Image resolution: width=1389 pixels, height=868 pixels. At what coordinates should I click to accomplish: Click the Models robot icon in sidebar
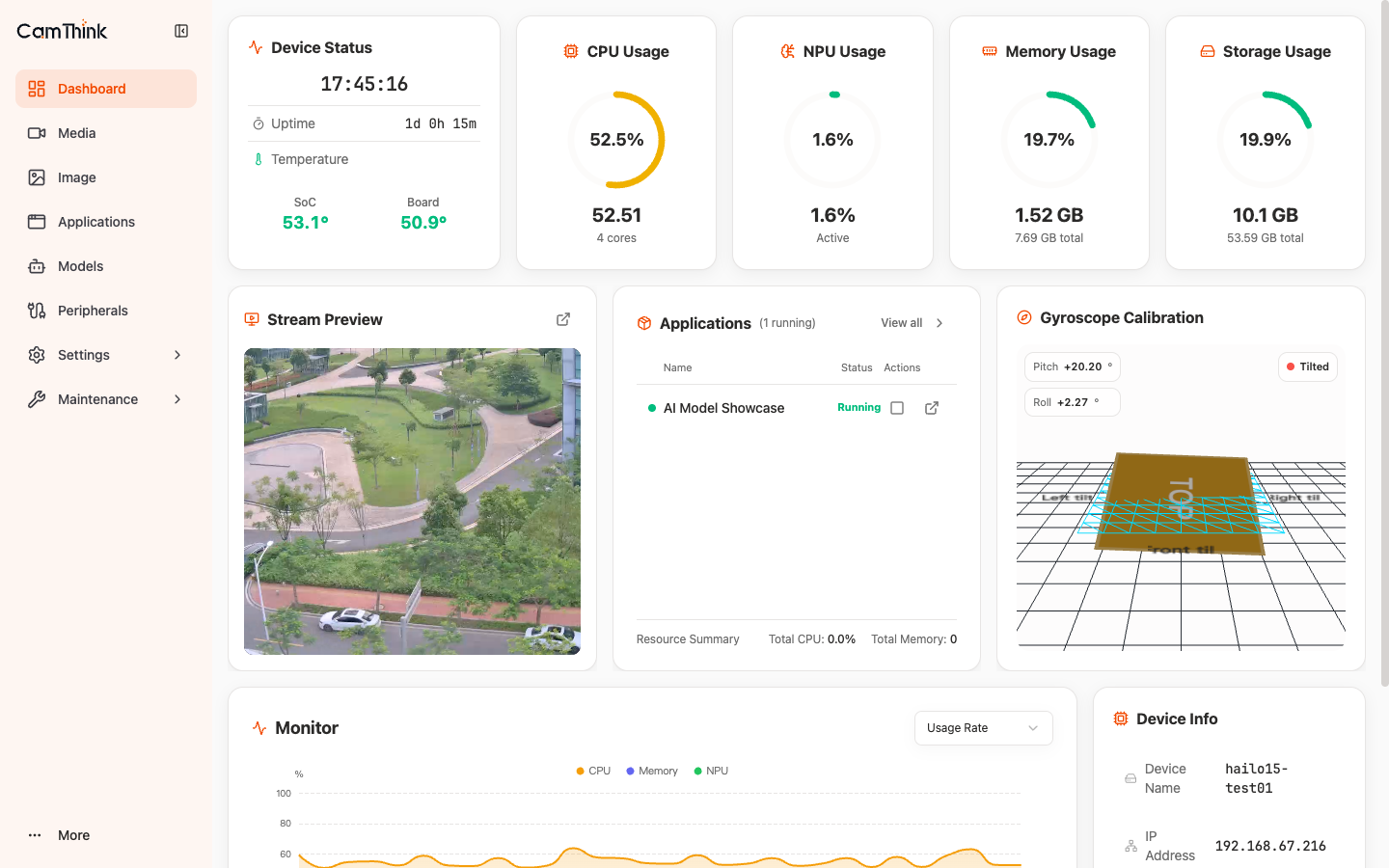(x=37, y=266)
